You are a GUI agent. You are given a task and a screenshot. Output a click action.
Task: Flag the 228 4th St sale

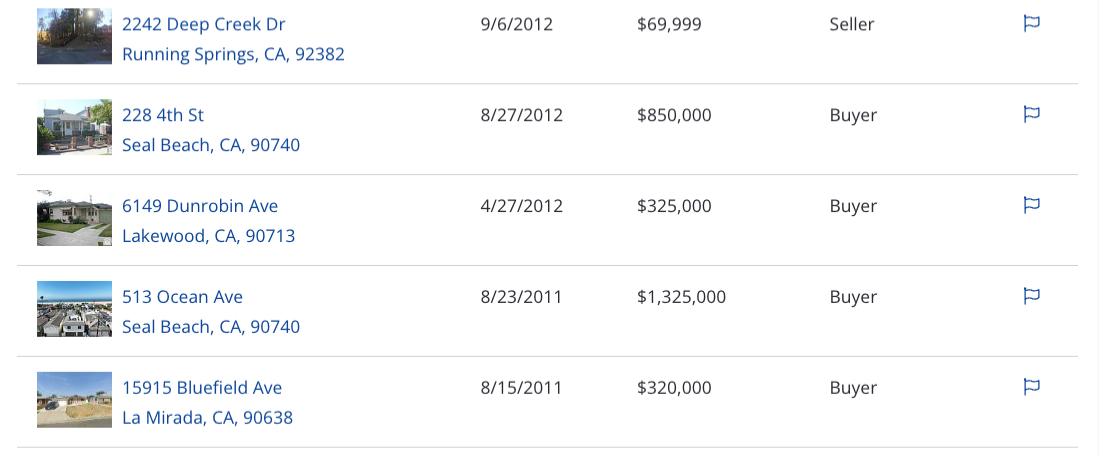1031,114
